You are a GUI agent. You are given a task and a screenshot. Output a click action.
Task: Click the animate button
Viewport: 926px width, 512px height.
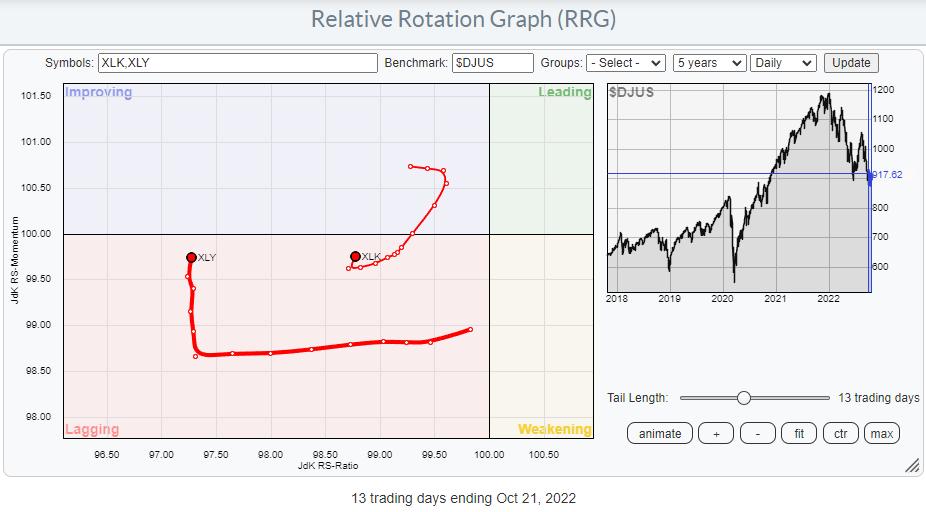[660, 433]
